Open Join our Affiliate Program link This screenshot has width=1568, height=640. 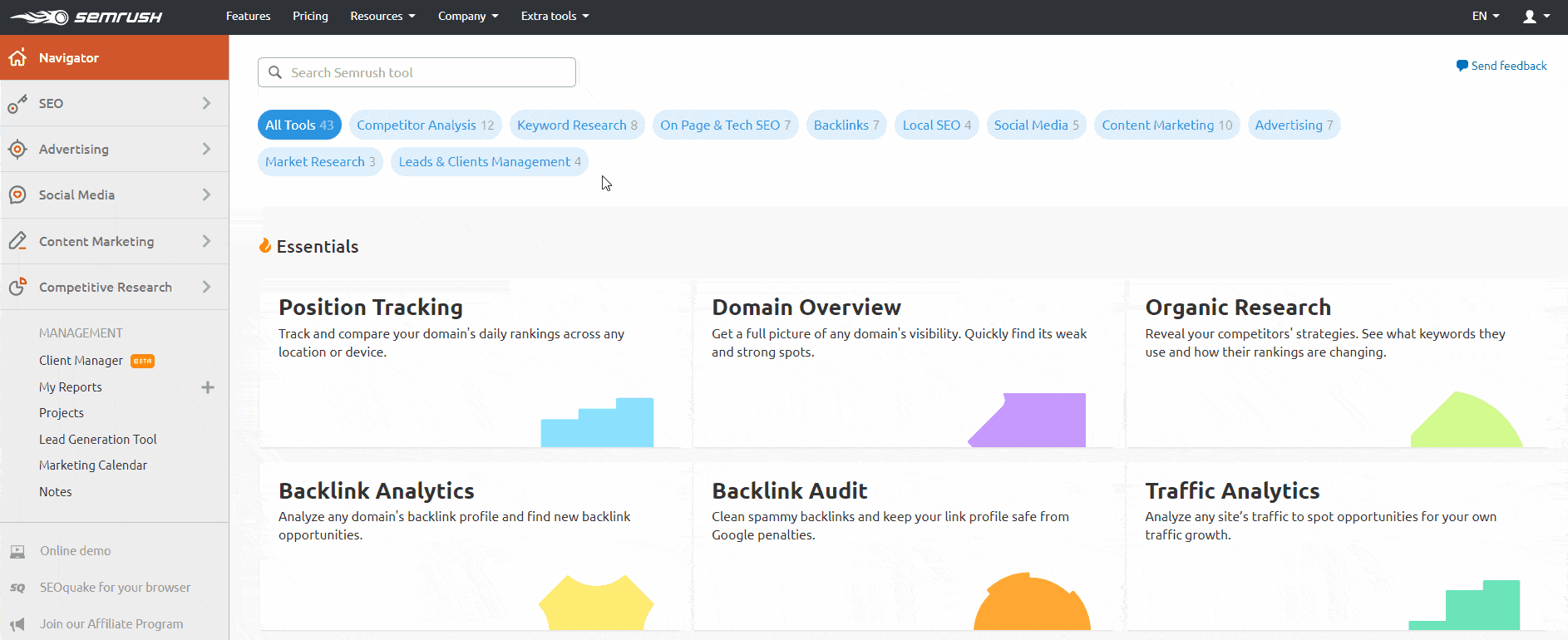point(111,624)
